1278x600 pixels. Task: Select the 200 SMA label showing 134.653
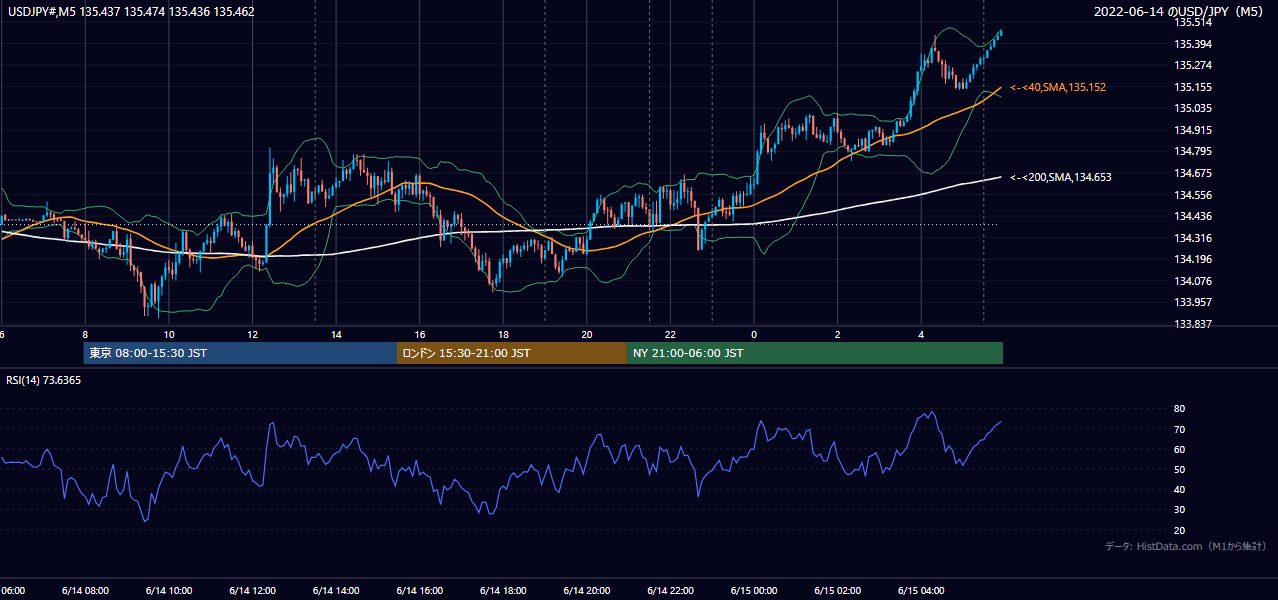[1061, 177]
